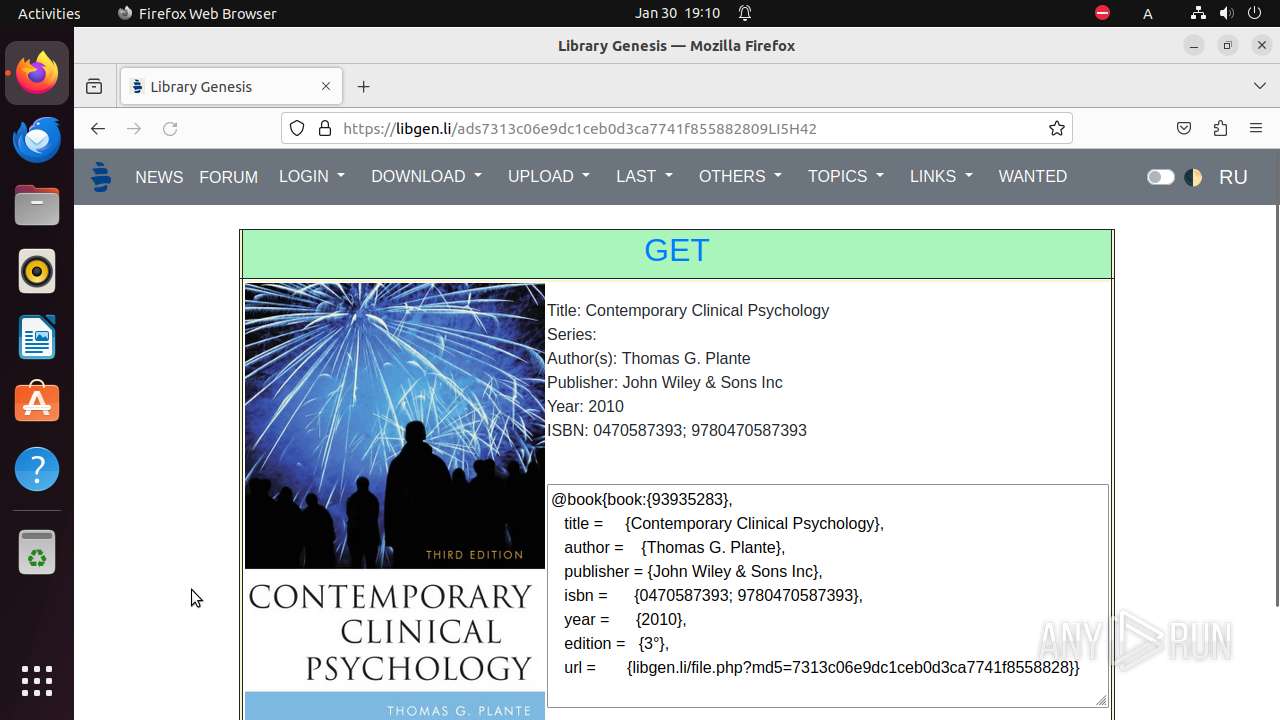Open the WANTED menu item
Image resolution: width=1280 pixels, height=720 pixels.
(1032, 176)
